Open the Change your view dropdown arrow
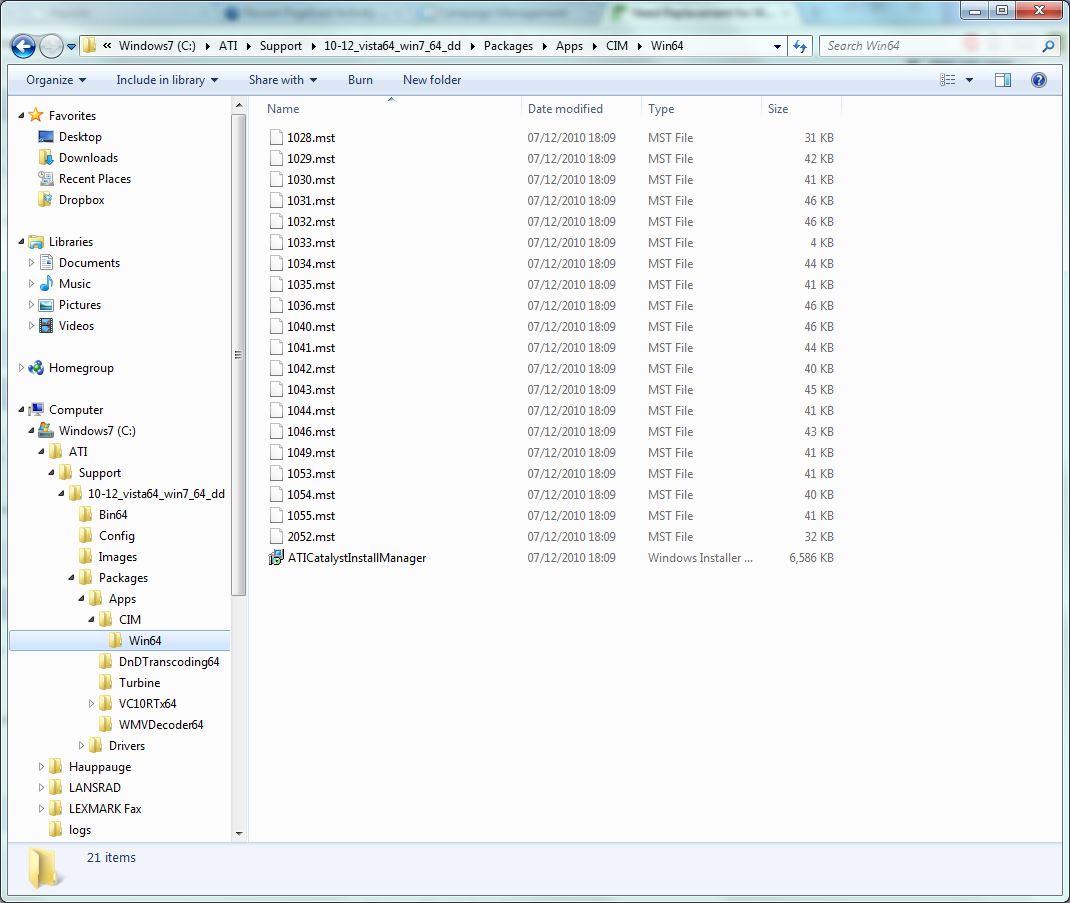Image resolution: width=1070 pixels, height=903 pixels. [x=969, y=80]
